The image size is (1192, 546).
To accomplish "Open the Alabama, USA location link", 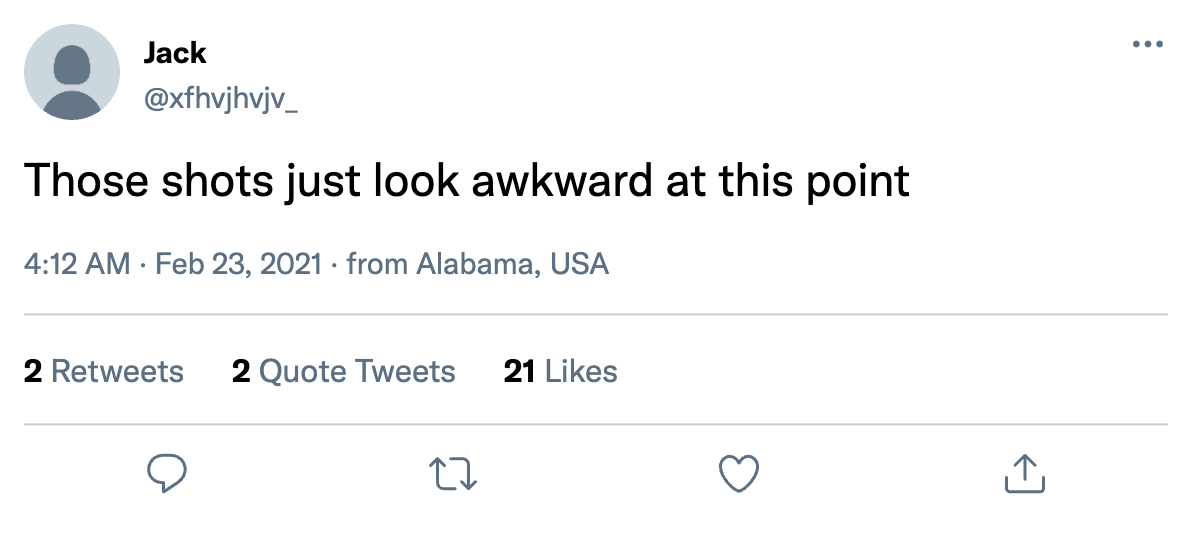I will tap(512, 264).
